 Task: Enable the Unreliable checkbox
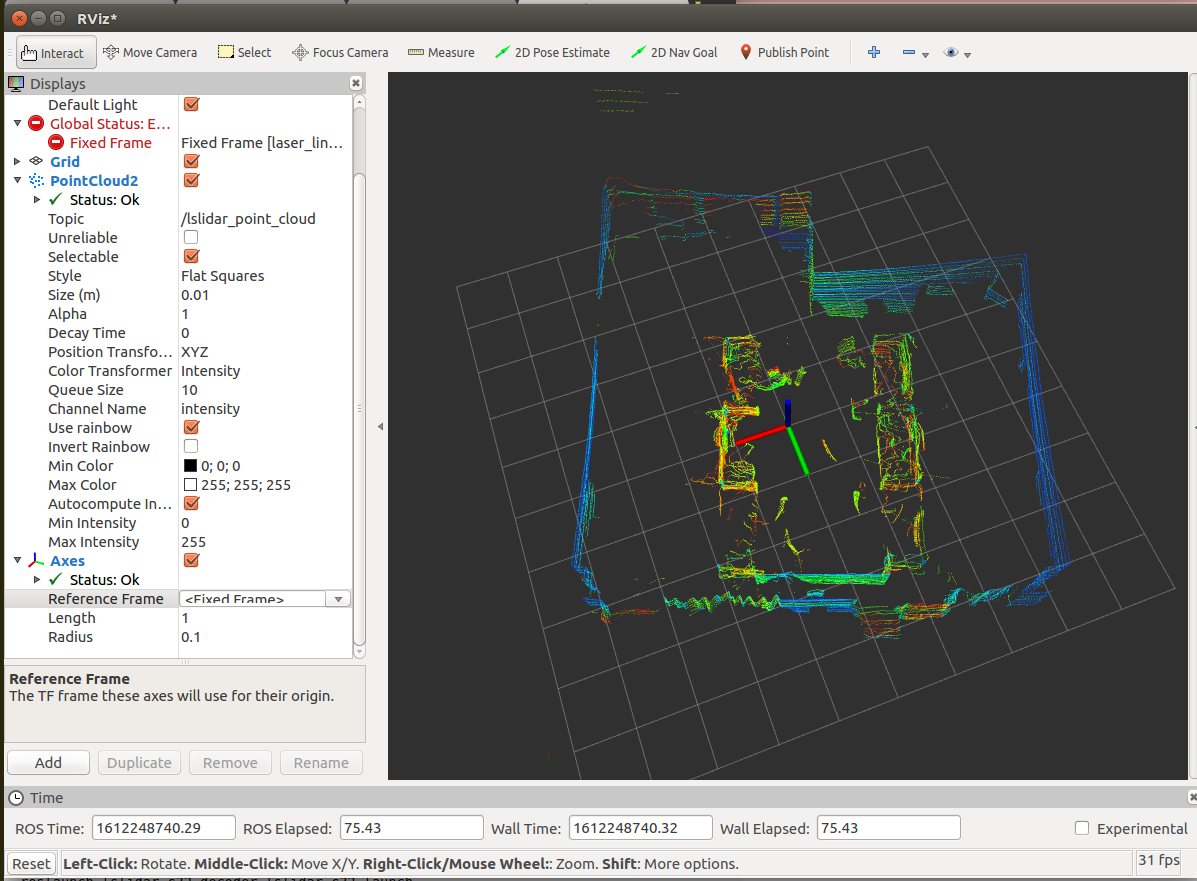point(191,237)
